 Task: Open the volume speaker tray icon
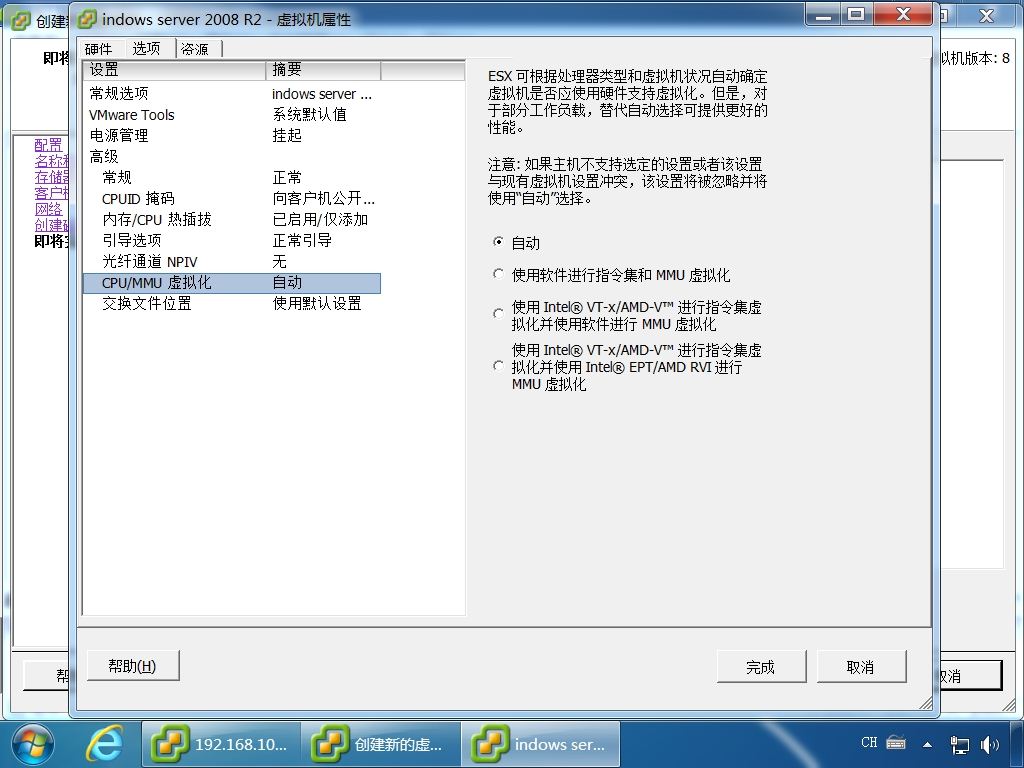pos(989,744)
